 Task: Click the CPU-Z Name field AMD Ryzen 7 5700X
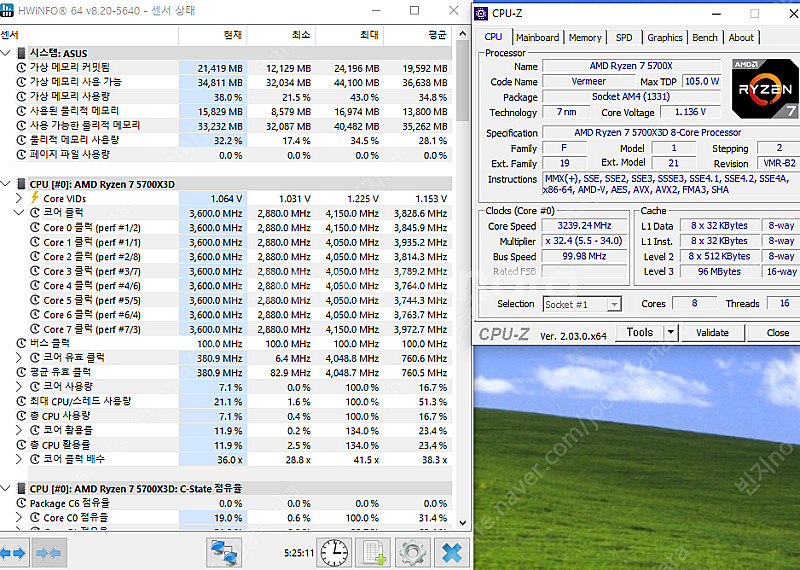pyautogui.click(x=631, y=66)
